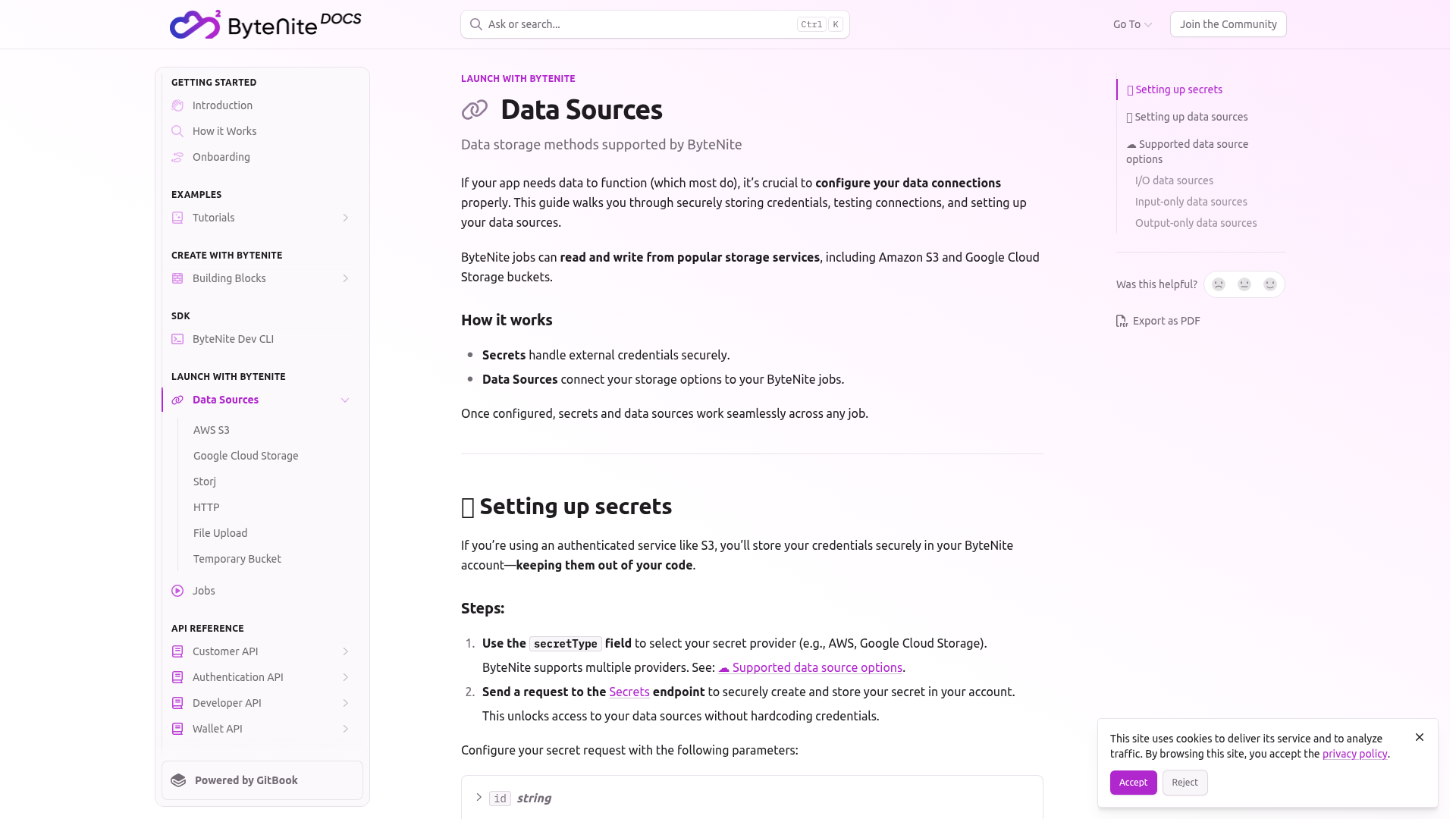Rate page with sad face icon

[1219, 284]
